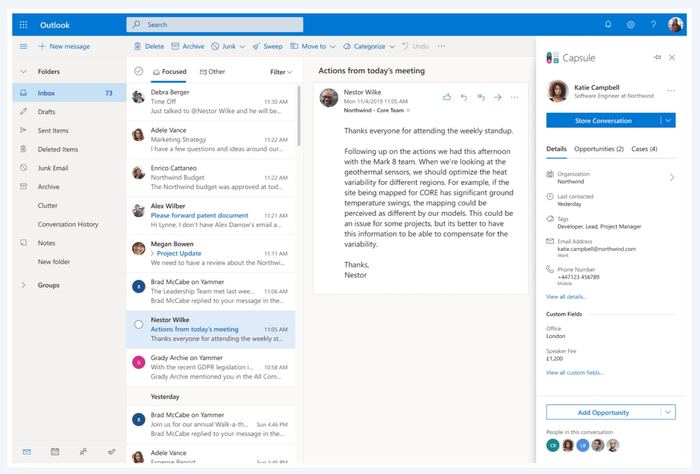
Task: Open the Drafts folder
Action: [x=69, y=112]
